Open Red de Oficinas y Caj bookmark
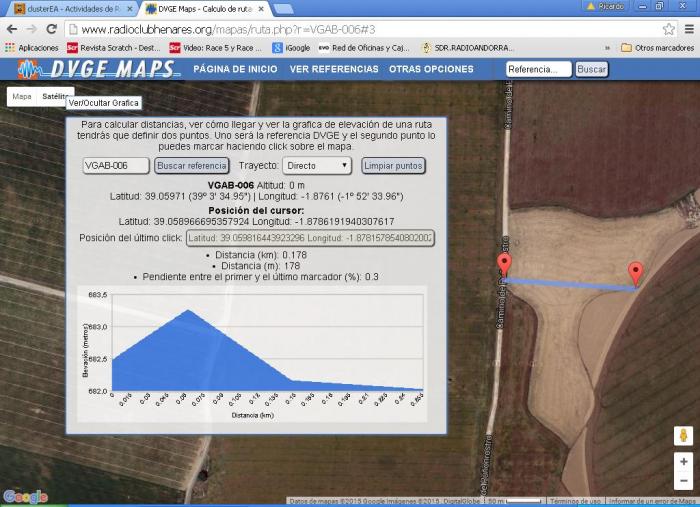This screenshot has height=507, width=700. pos(364,48)
